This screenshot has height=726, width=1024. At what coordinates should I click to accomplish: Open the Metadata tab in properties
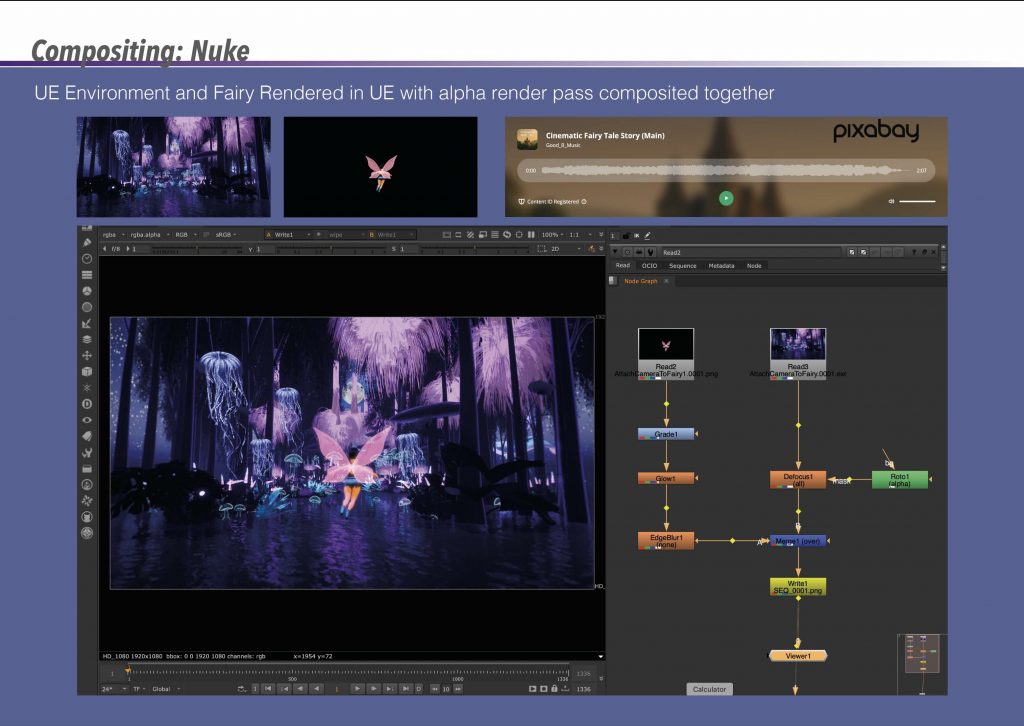(721, 266)
